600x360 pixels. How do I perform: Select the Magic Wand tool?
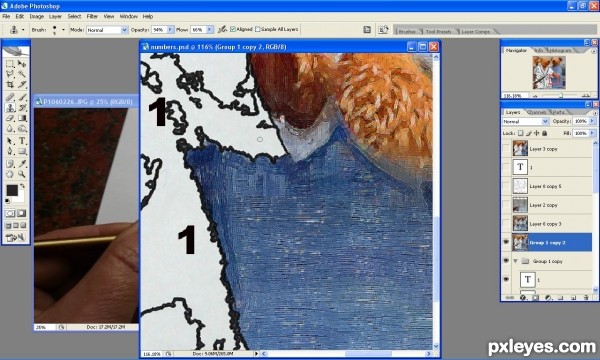(22, 74)
